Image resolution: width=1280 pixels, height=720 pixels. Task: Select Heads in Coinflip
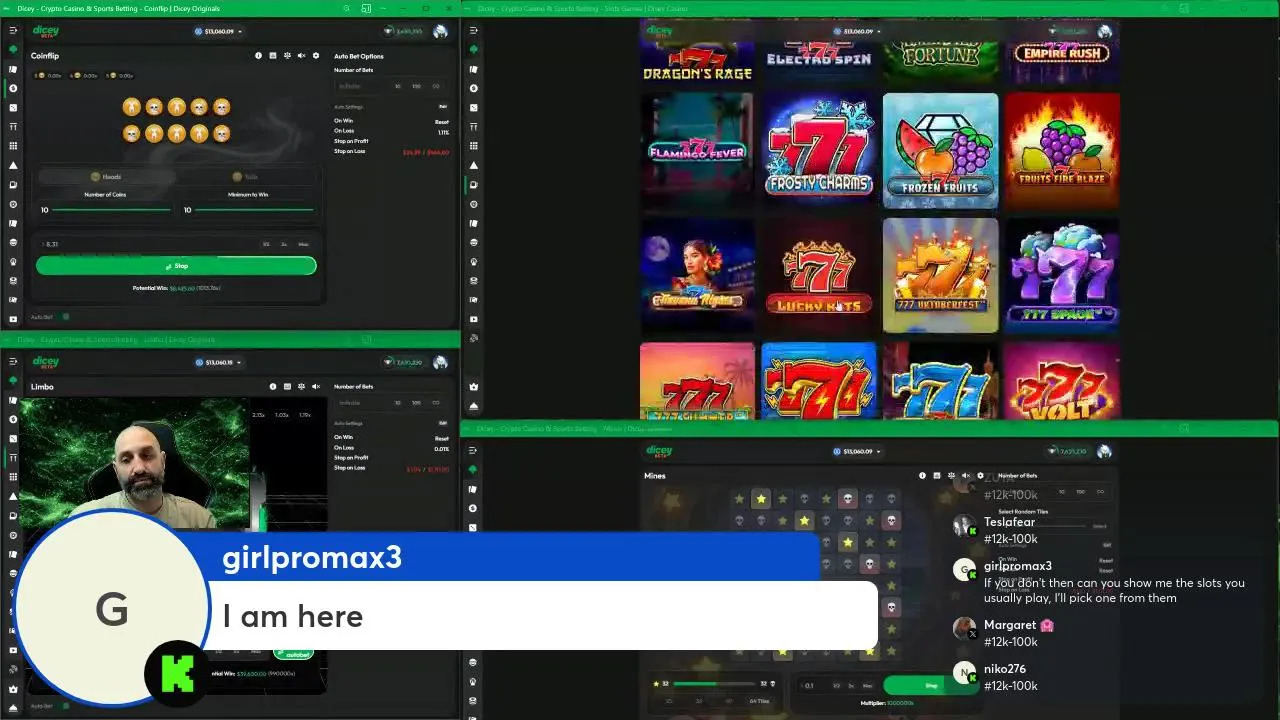[106, 176]
